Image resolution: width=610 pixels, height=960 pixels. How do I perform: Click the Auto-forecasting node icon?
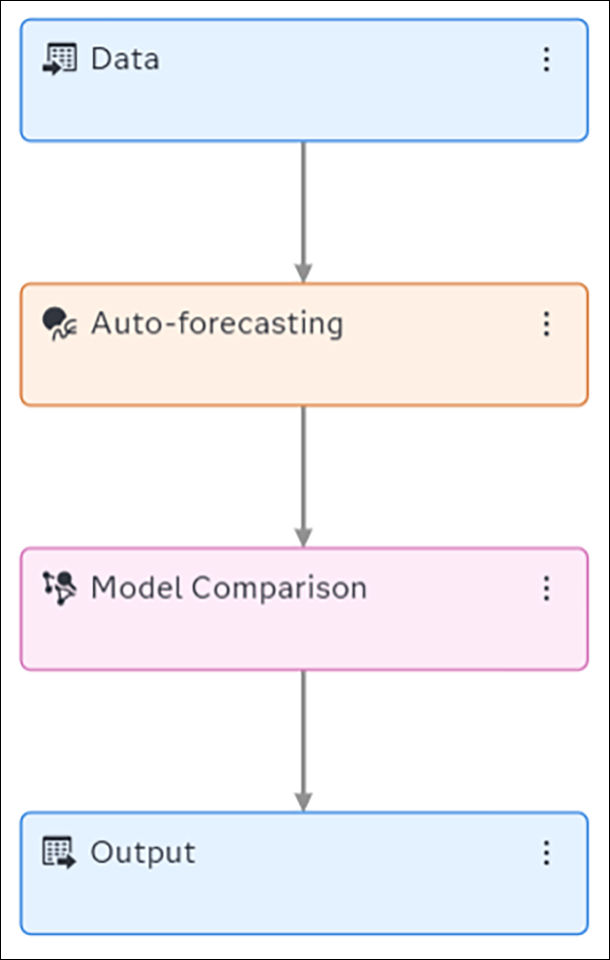point(59,323)
